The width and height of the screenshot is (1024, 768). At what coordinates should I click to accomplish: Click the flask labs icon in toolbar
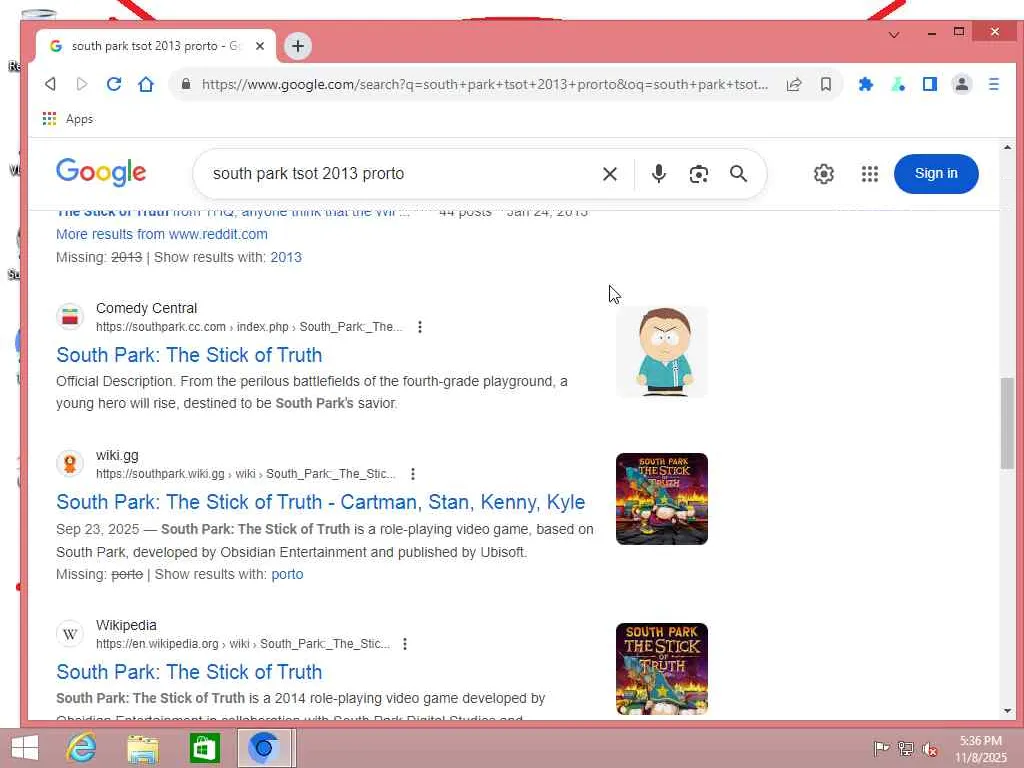[x=898, y=84]
